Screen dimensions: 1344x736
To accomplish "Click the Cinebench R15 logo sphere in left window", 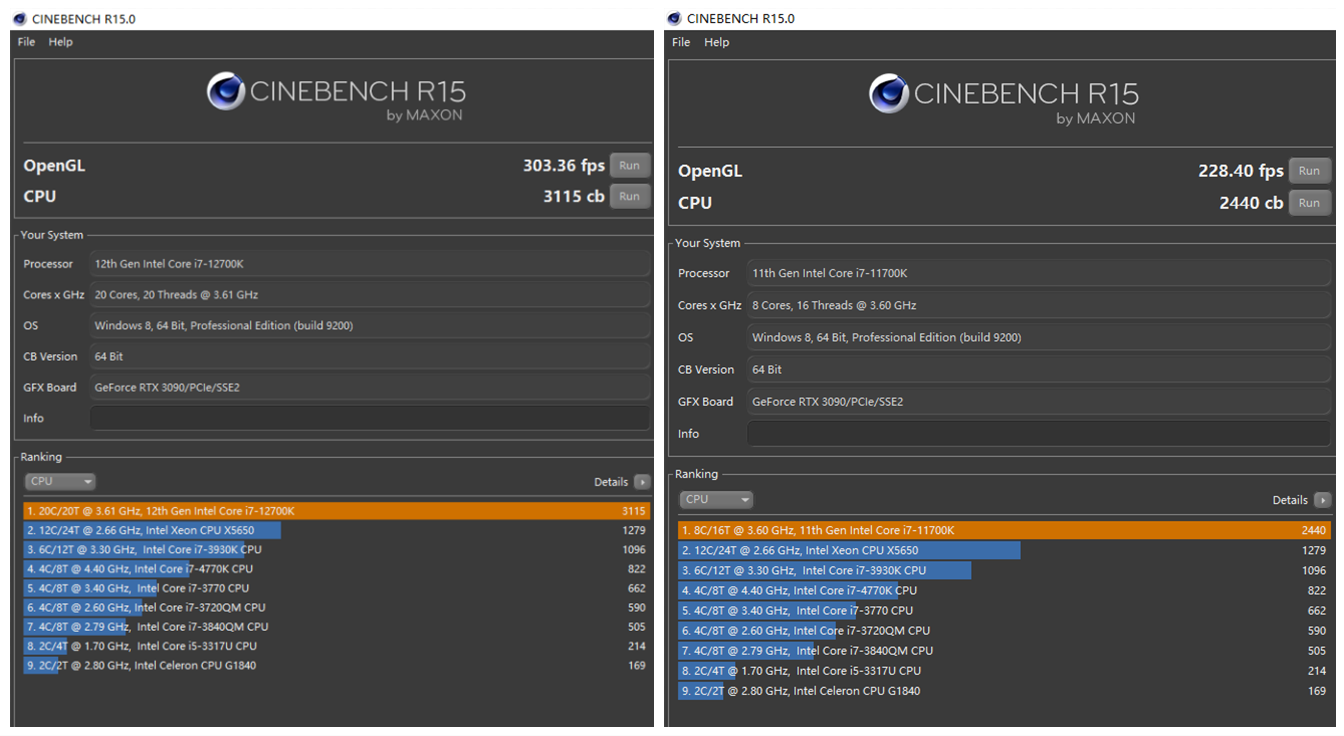I will click(x=226, y=92).
